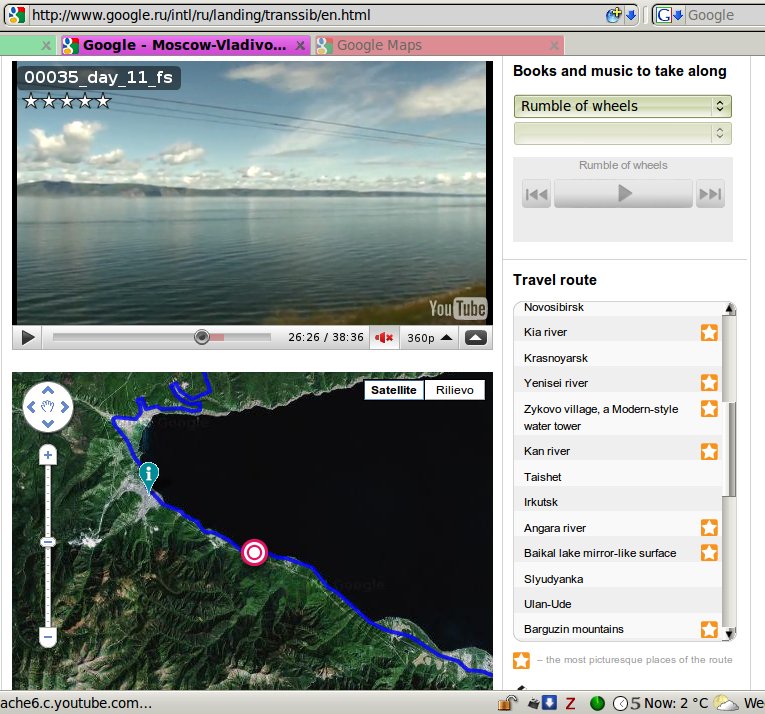Open the address bar history dropdown arrow
The height and width of the screenshot is (714, 765).
click(631, 15)
